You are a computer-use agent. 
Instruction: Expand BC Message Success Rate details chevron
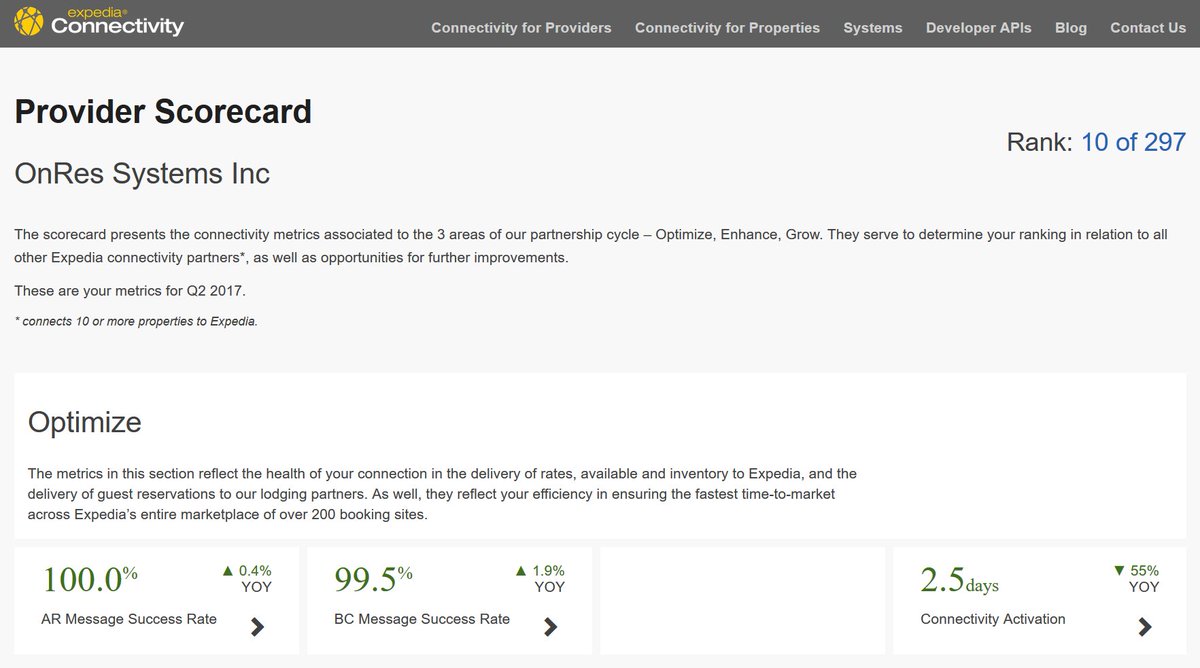550,627
